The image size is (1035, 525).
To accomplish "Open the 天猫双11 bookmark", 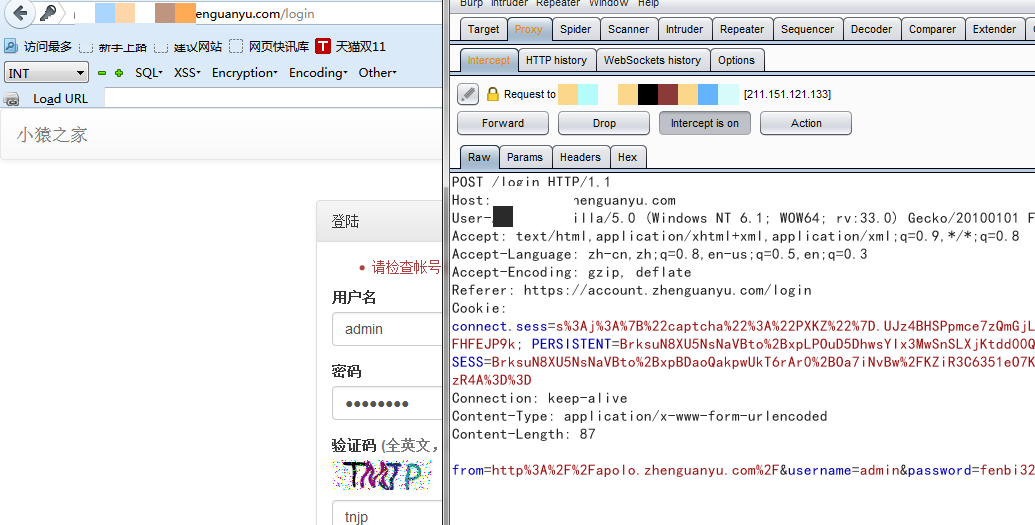I will [x=360, y=46].
